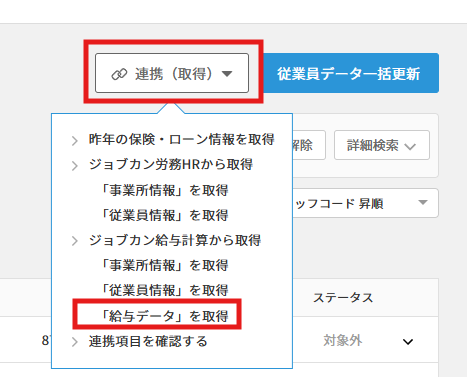Choose 「従業員情報」を取得 under ジョブカン労務HR
This screenshot has width=467, height=377.
point(164,215)
